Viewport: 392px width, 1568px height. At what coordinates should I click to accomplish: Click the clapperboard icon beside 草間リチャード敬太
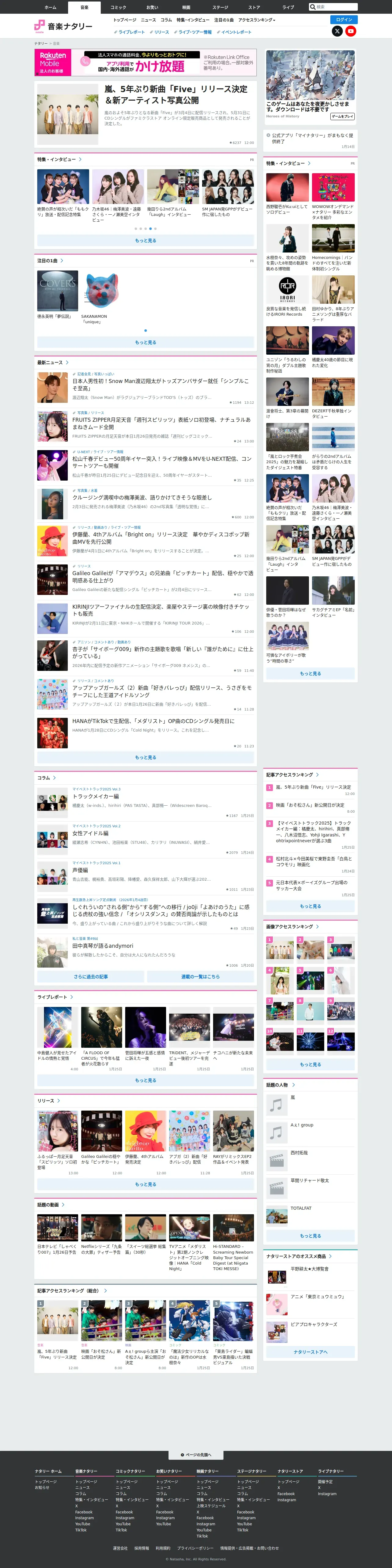(277, 1187)
